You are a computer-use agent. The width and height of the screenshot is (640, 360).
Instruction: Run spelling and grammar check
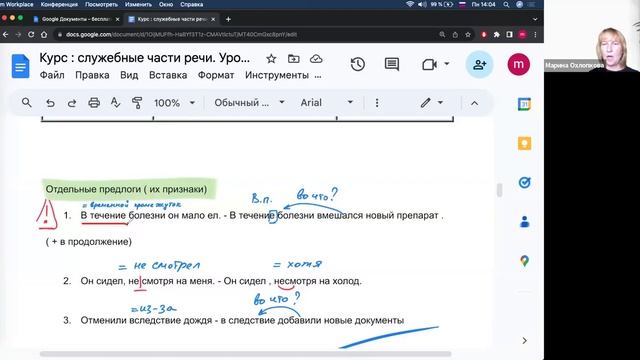click(x=116, y=103)
